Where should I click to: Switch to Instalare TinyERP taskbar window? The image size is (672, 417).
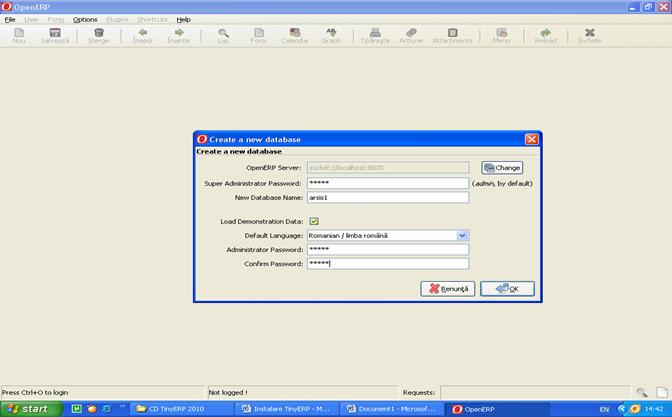coord(286,409)
